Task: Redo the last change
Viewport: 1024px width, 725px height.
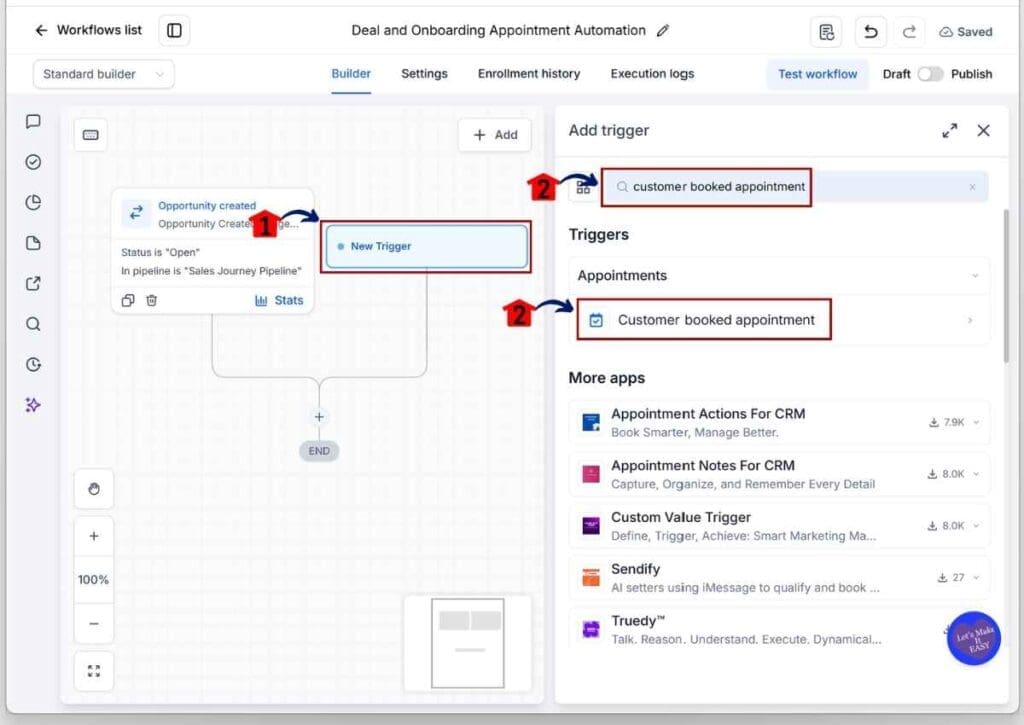Action: [x=909, y=31]
